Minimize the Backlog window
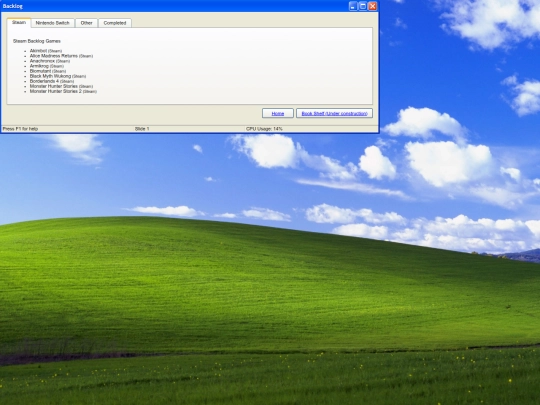 click(x=353, y=6)
